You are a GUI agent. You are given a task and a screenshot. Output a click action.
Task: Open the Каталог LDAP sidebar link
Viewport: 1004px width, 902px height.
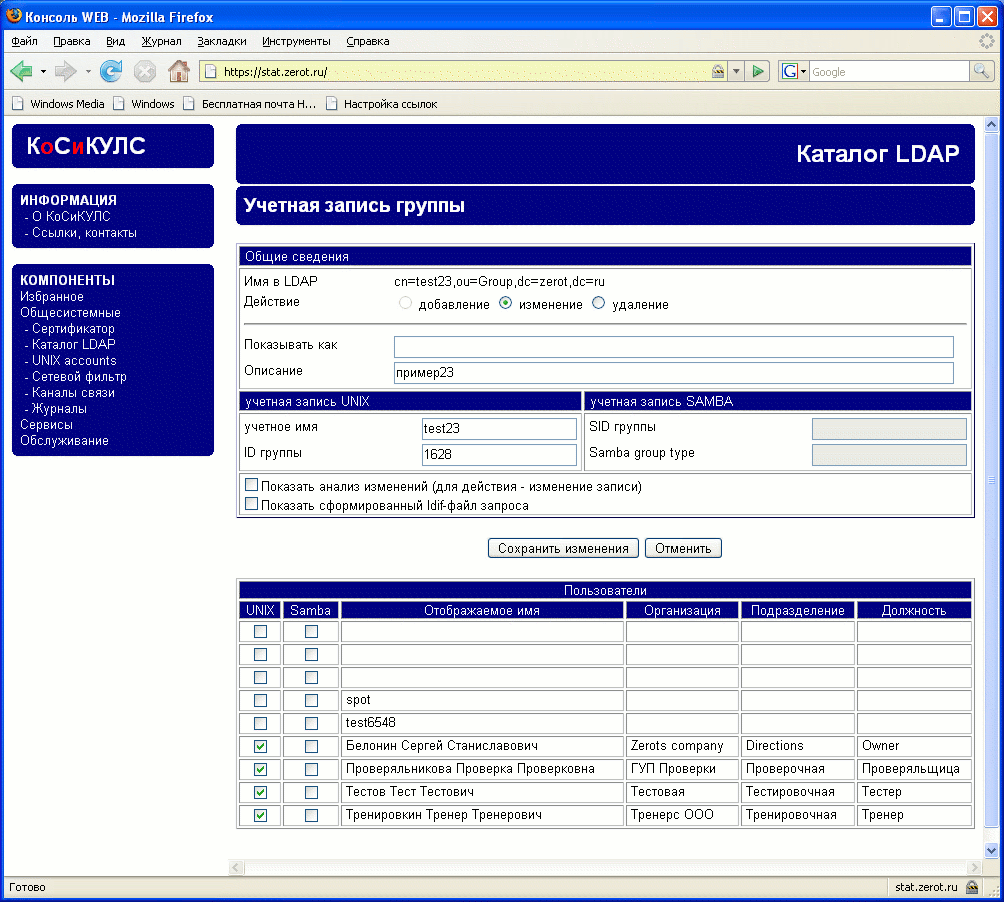[x=74, y=344]
